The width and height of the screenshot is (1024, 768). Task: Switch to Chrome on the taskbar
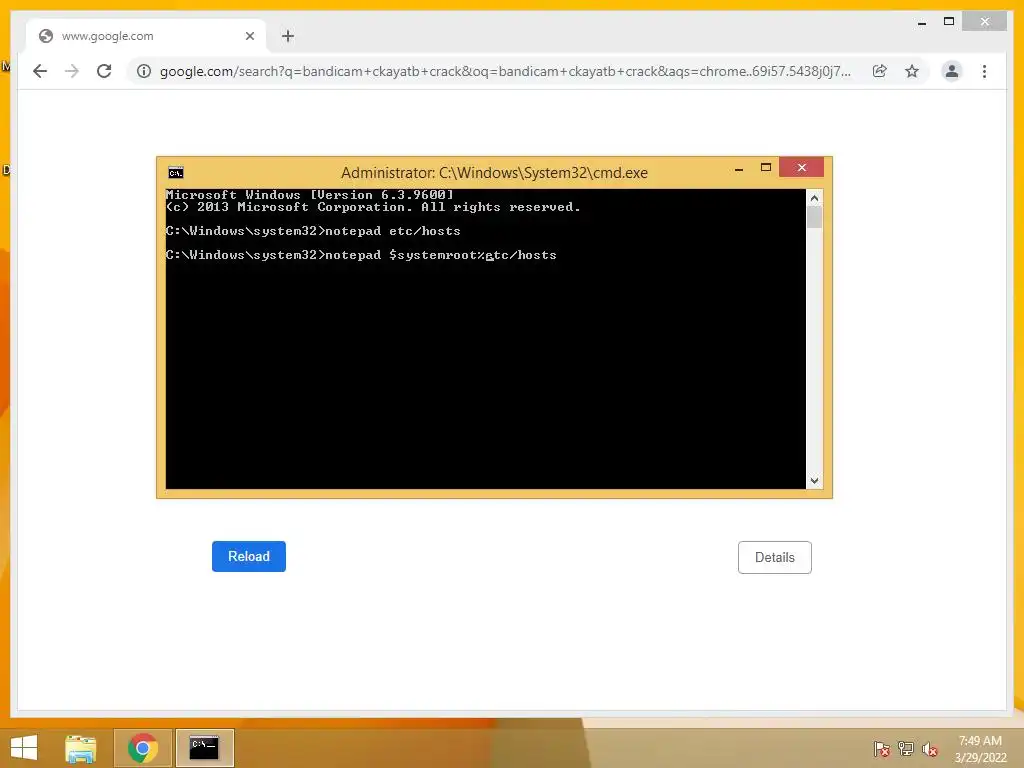tap(142, 748)
